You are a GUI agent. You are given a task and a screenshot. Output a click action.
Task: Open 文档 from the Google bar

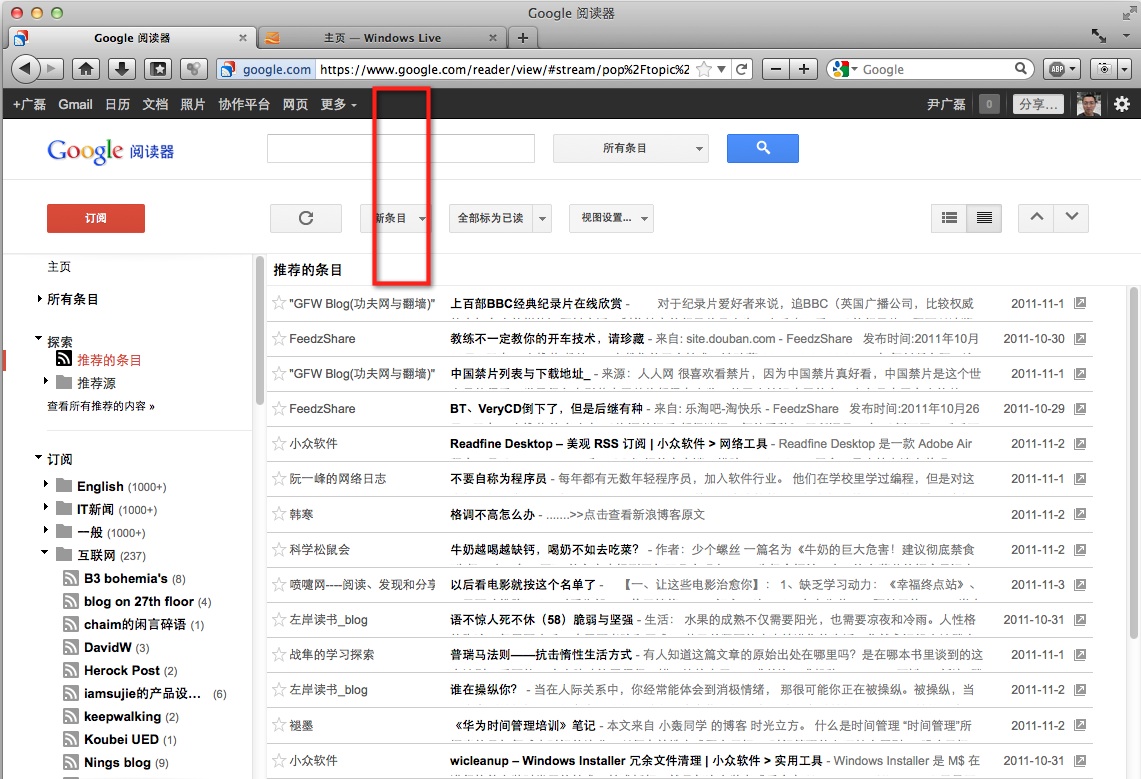pos(155,104)
